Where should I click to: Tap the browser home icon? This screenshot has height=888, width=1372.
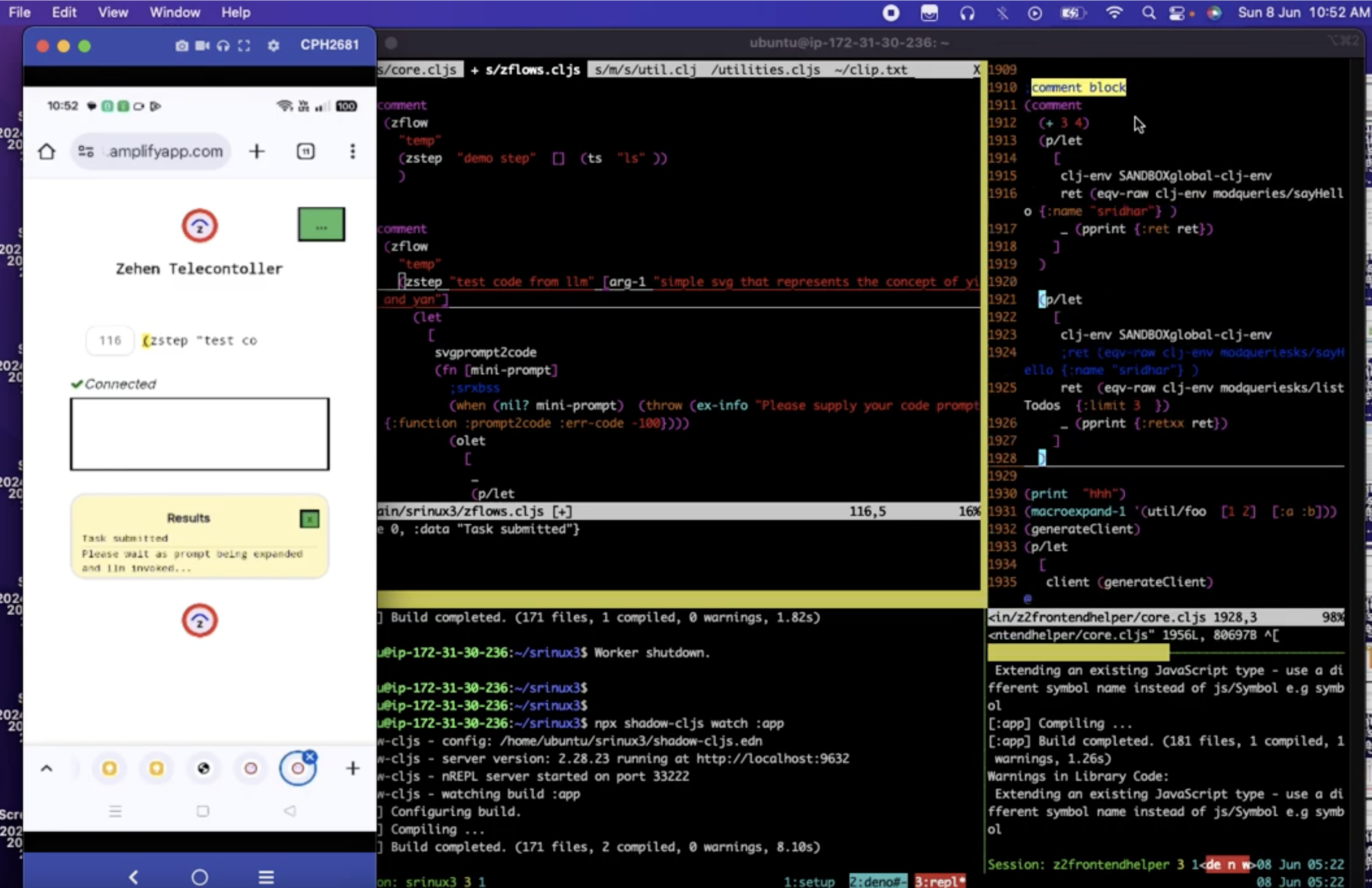[47, 151]
